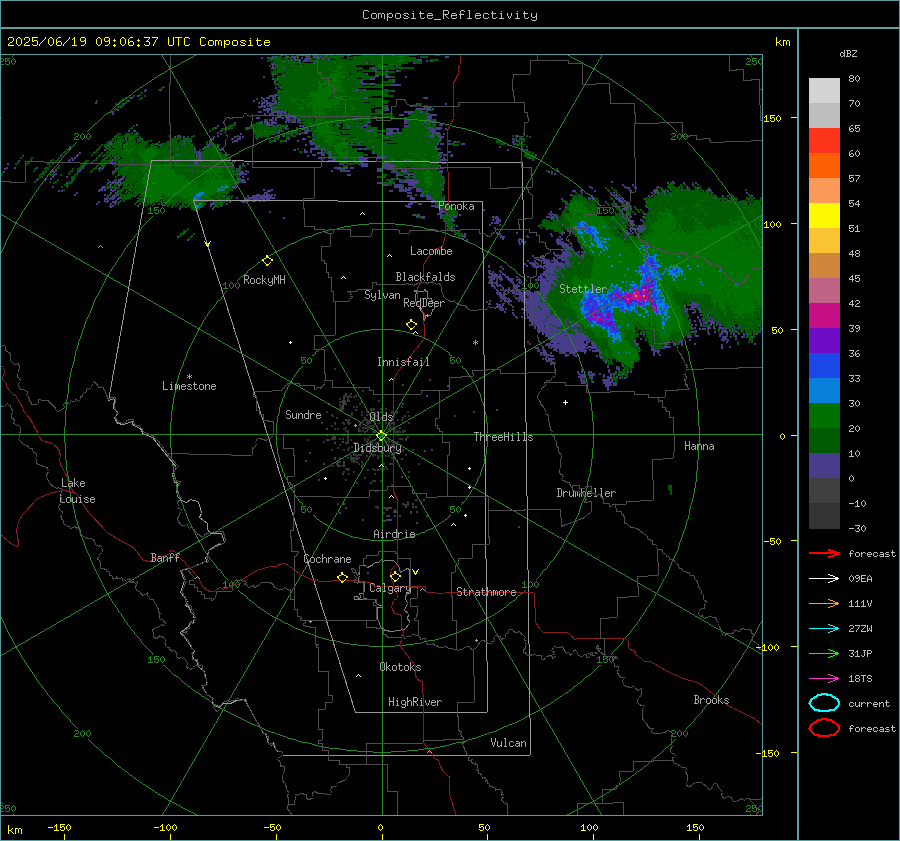
Task: Click the magenta 18TS arrow legend icon
Action: click(x=824, y=679)
